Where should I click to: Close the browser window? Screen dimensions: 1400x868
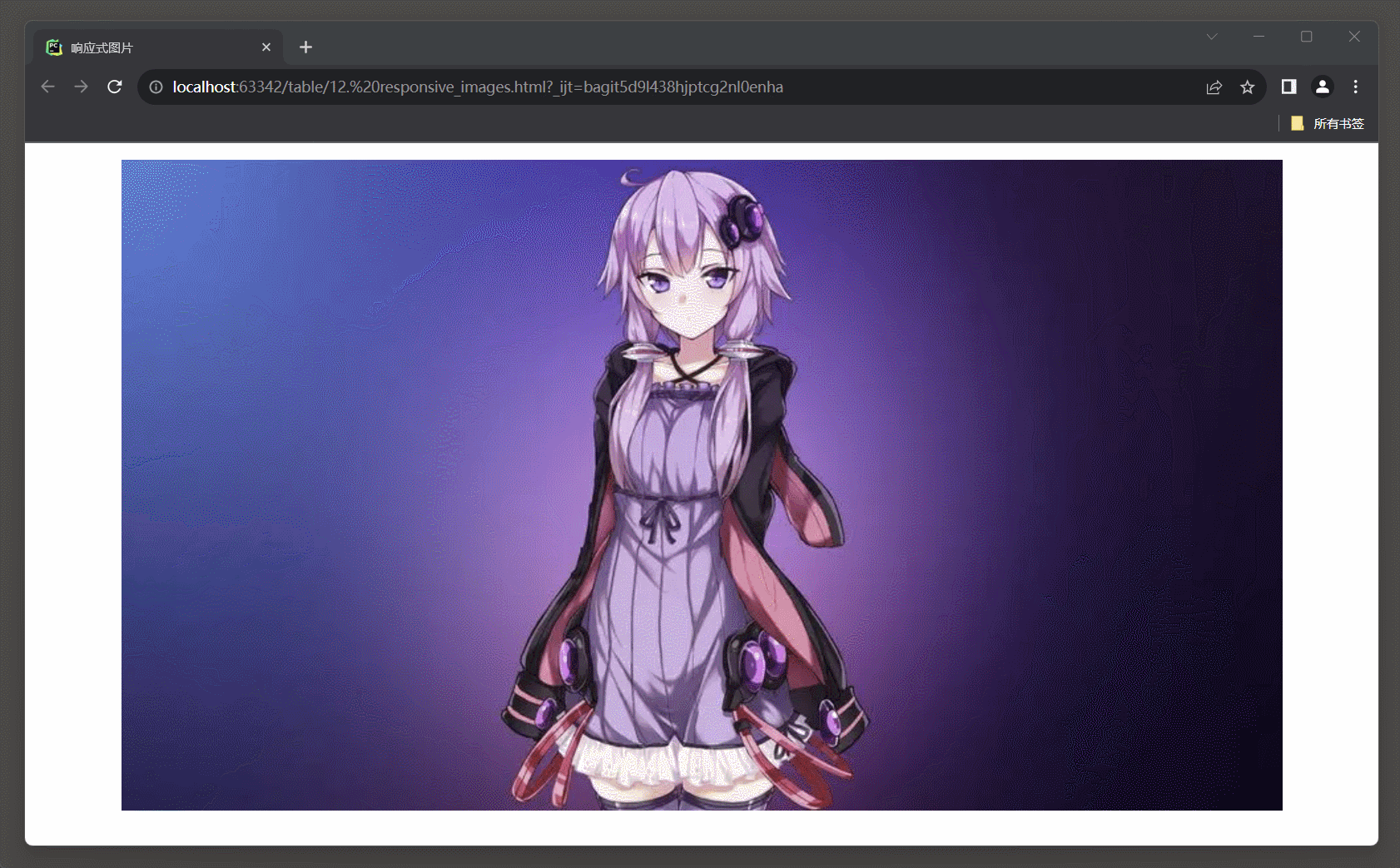(x=1354, y=37)
